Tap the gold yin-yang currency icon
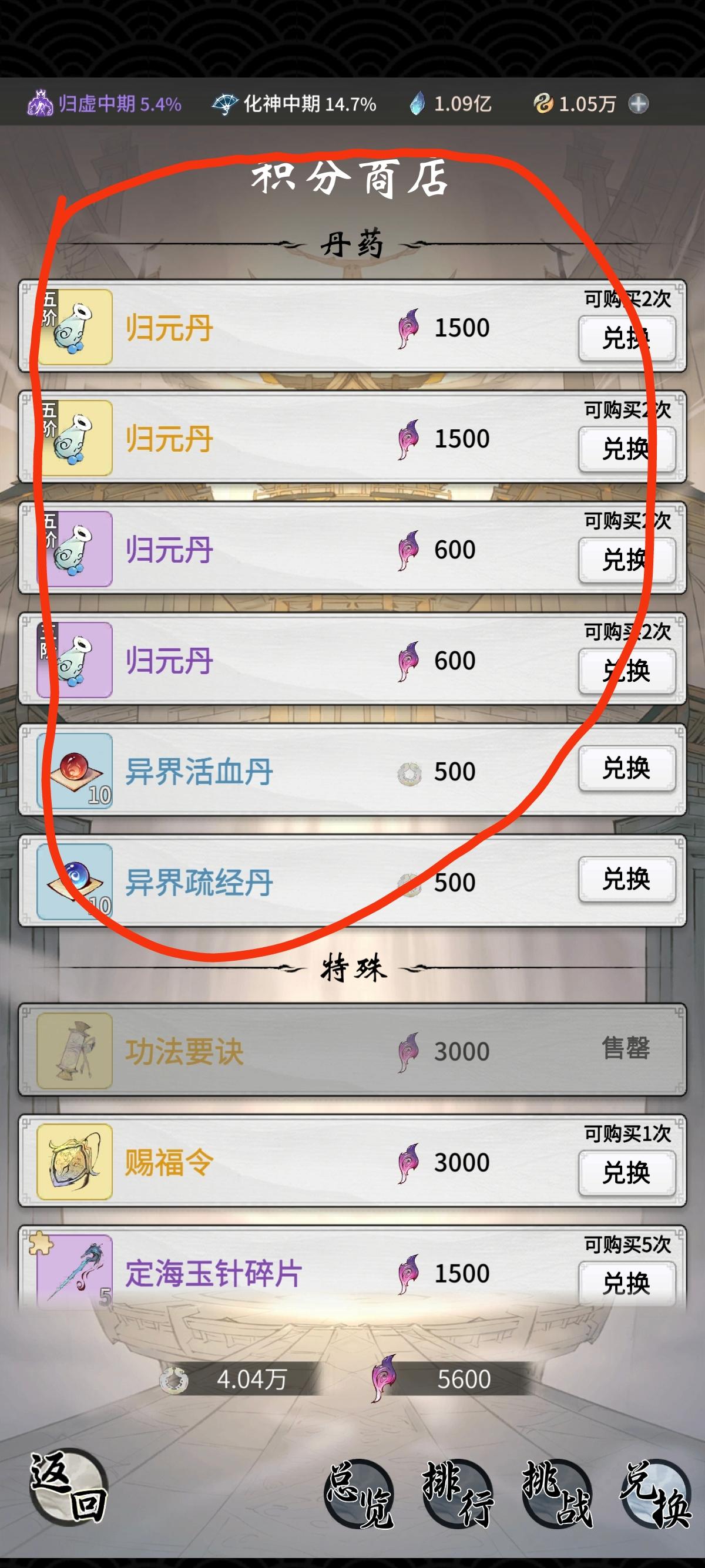Image resolution: width=705 pixels, height=1568 pixels. 542,104
